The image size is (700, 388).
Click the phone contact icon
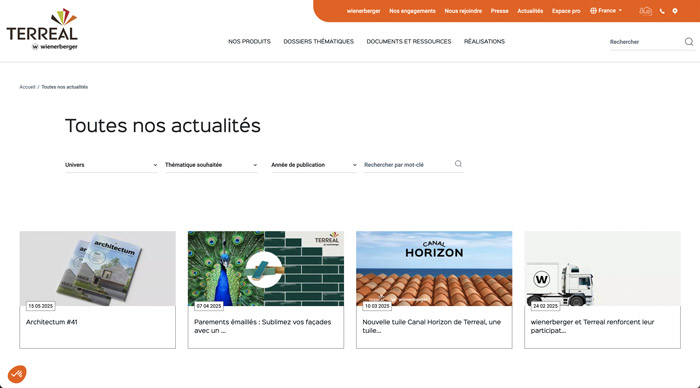tap(662, 11)
